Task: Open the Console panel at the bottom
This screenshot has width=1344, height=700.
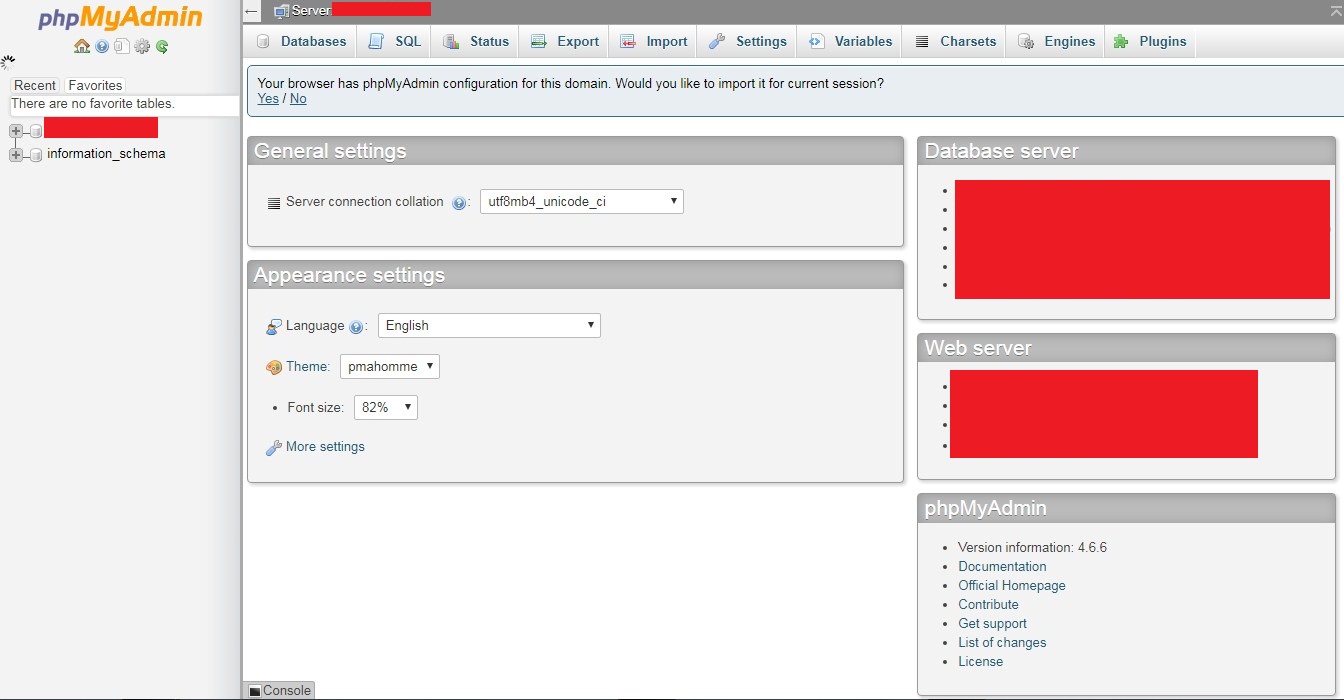Action: 279,690
